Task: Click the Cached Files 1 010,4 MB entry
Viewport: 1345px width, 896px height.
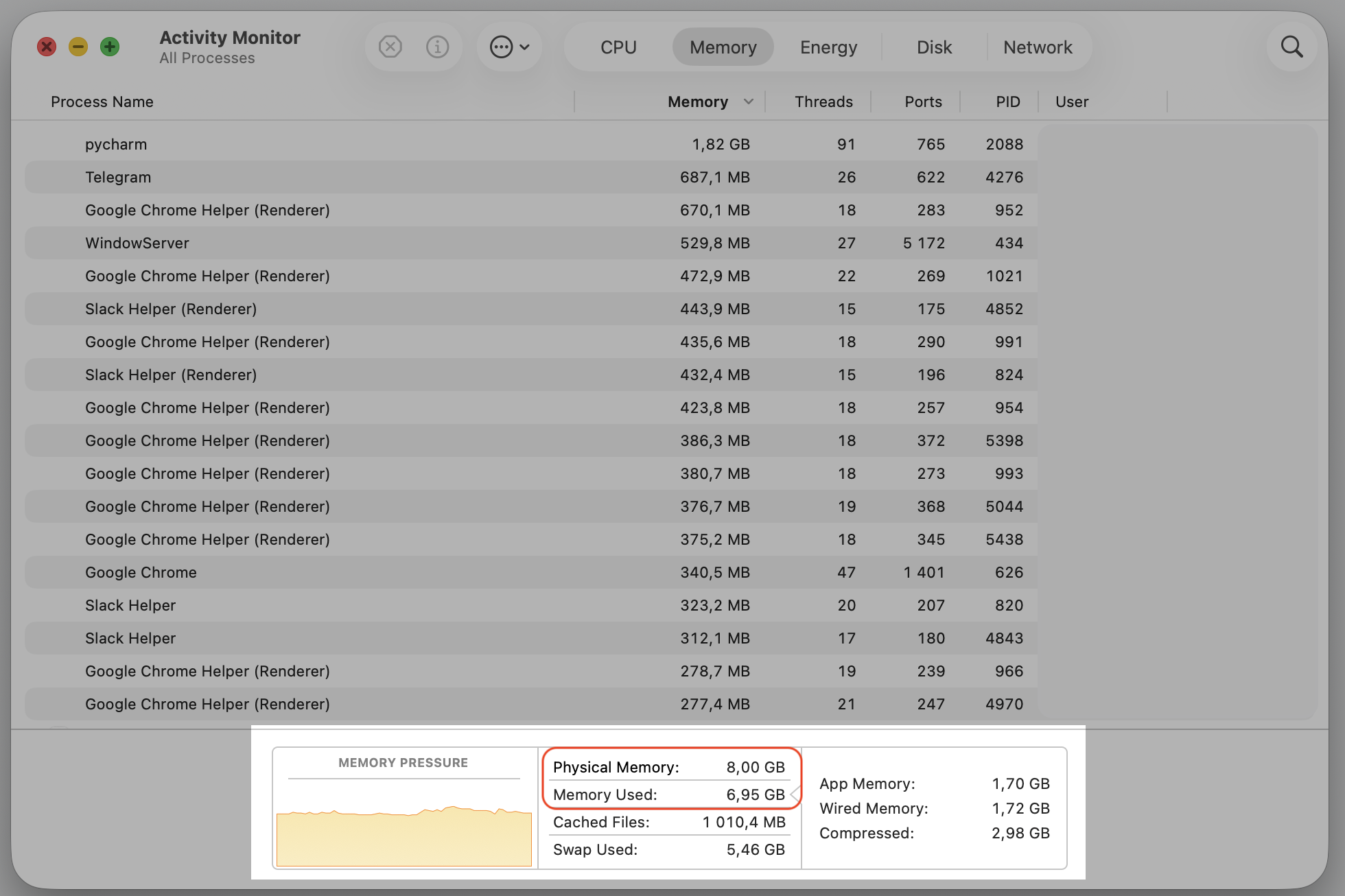Action: (669, 822)
